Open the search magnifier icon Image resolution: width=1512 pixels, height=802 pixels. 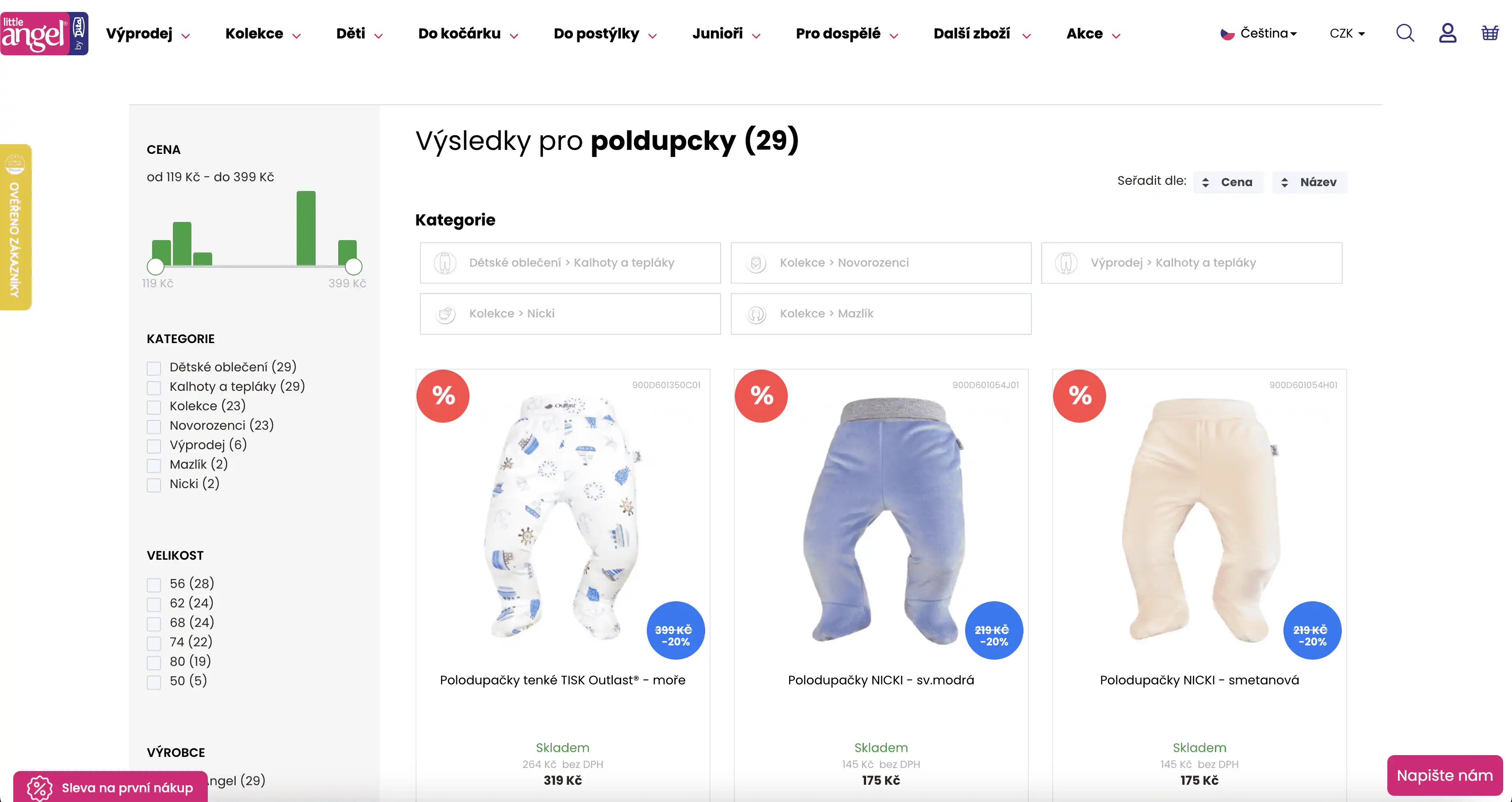point(1405,33)
